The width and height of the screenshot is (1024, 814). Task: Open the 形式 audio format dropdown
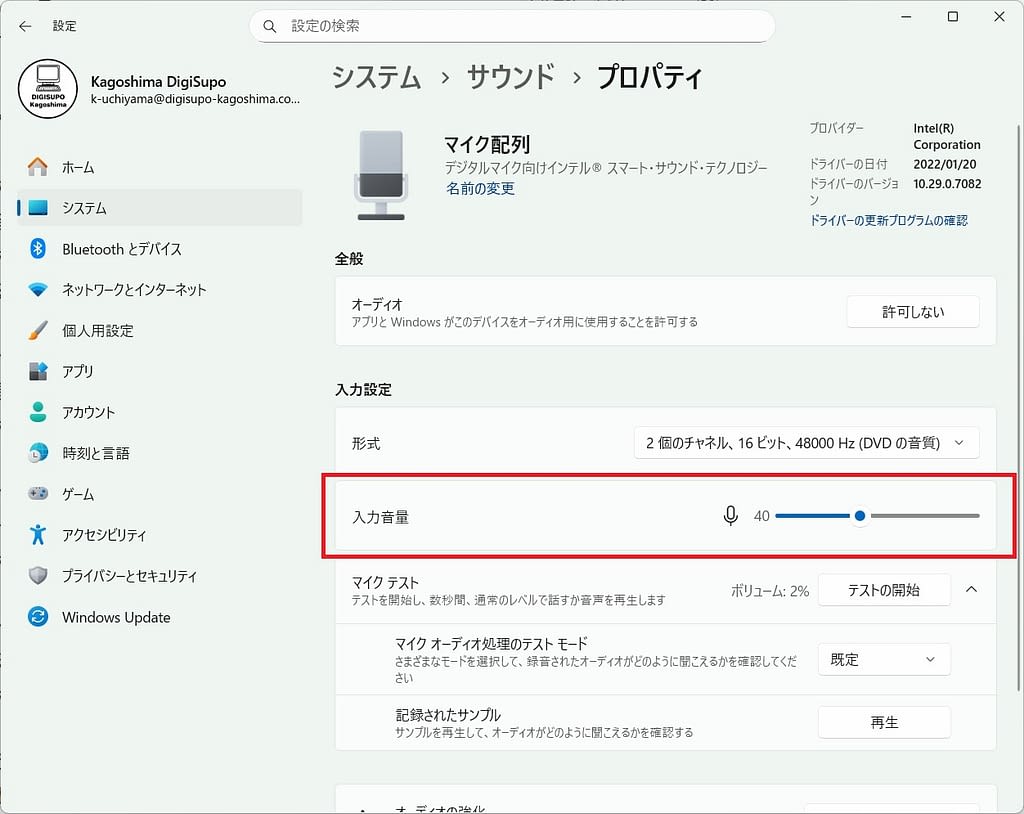click(806, 443)
